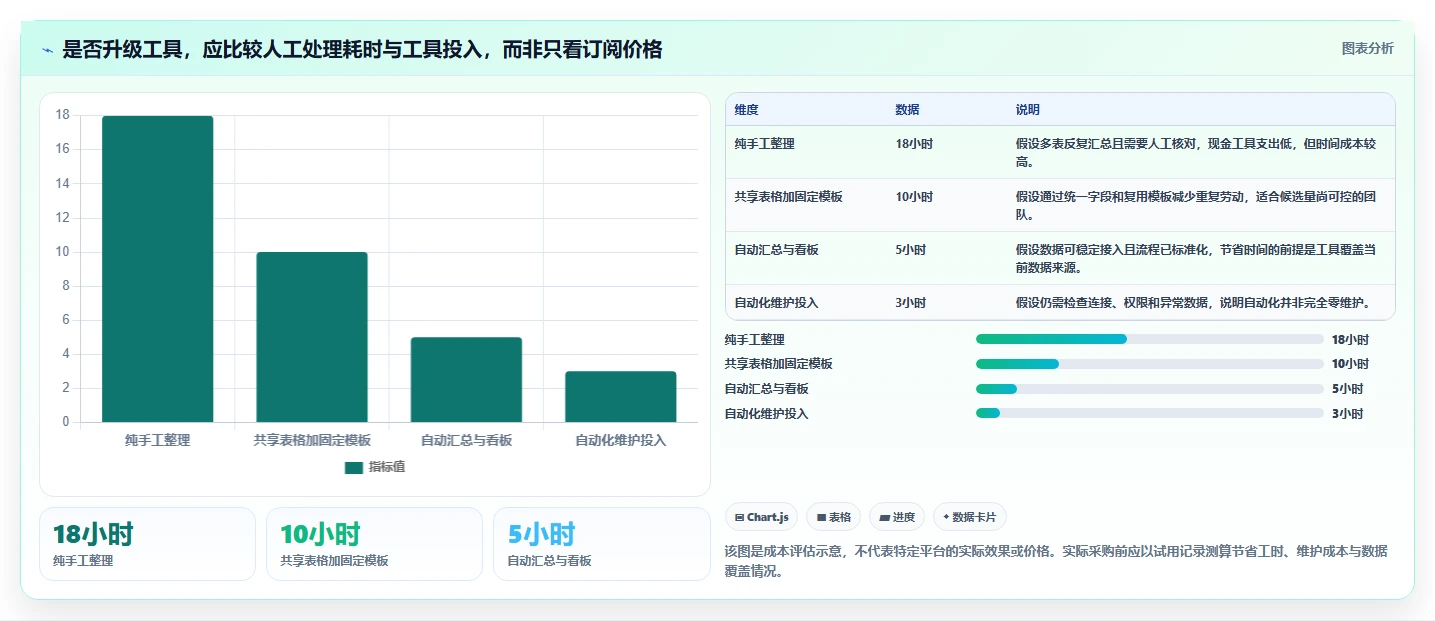Image resolution: width=1435 pixels, height=621 pixels.
Task: Click the 自动化维护投入 chart bar
Action: (621, 397)
